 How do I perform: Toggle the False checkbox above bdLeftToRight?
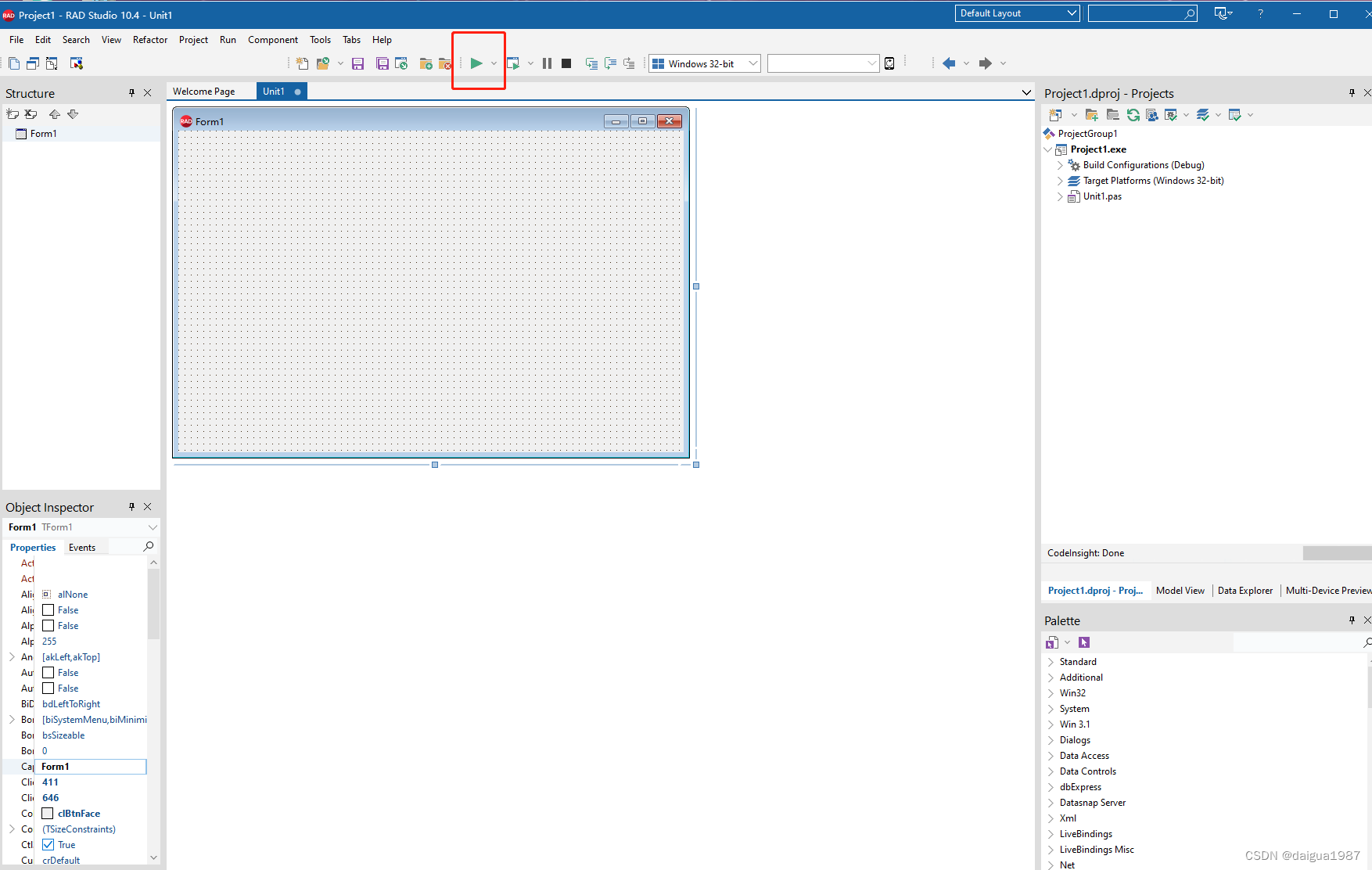48,688
